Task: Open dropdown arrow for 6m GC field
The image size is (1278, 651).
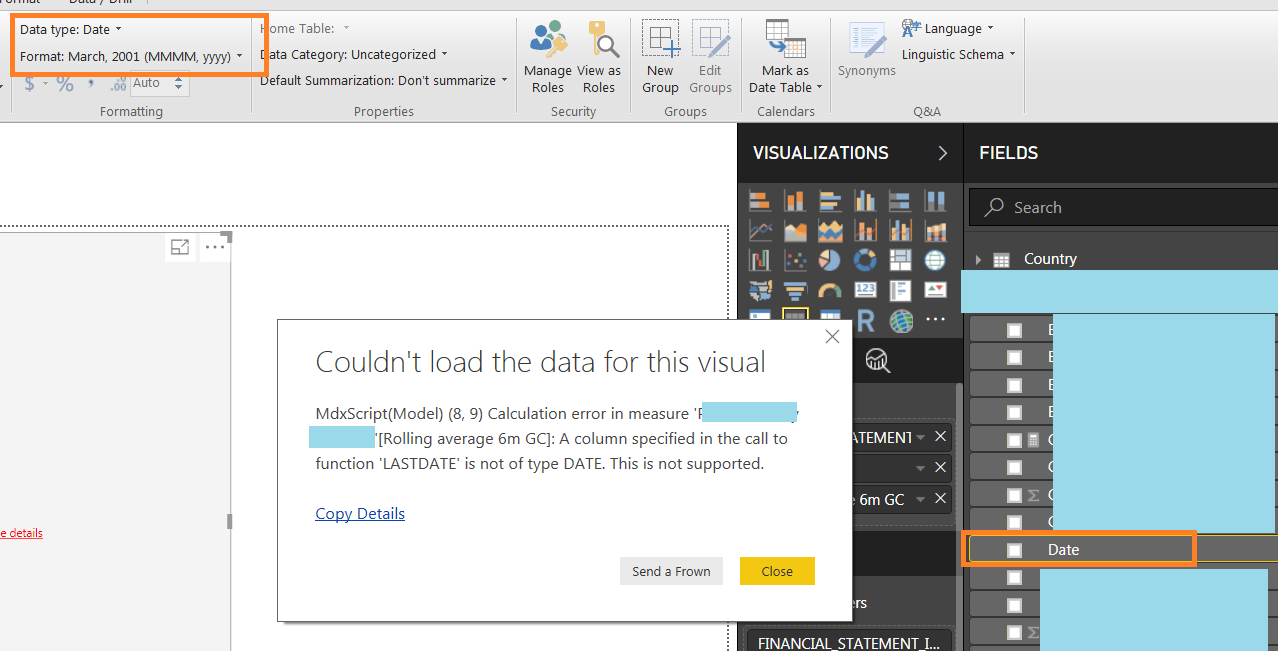Action: pos(920,499)
